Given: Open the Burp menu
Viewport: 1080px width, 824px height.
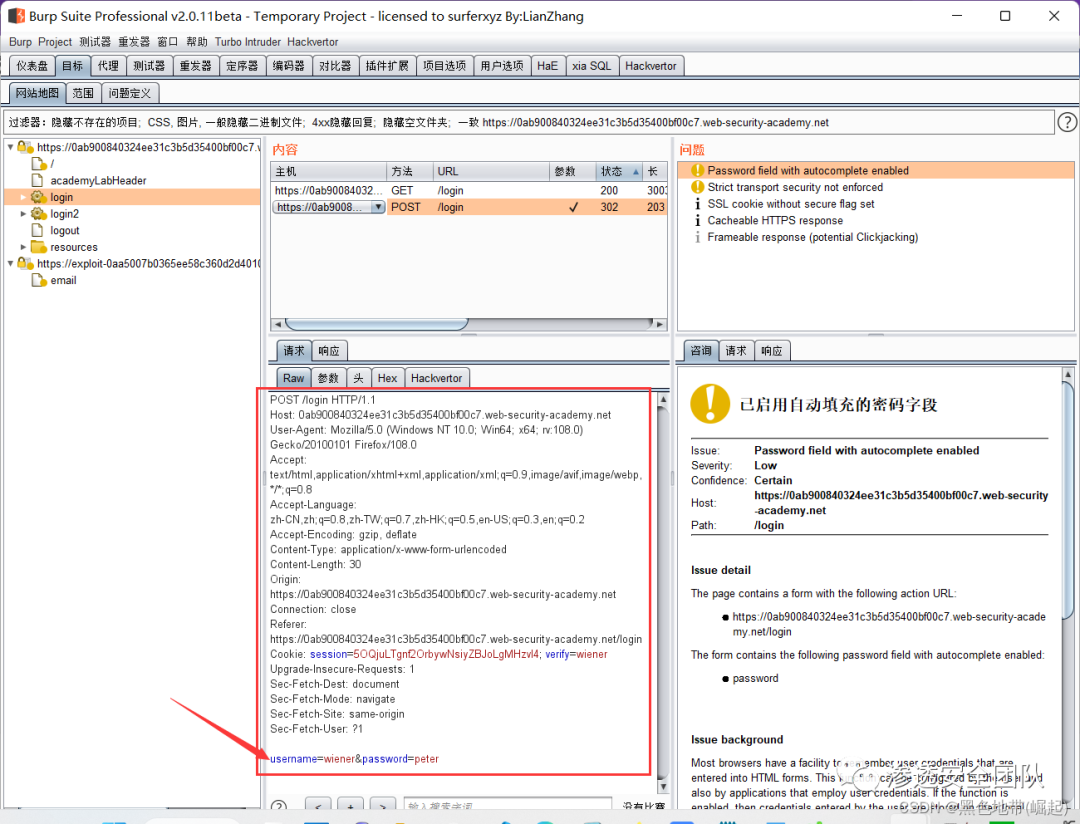Looking at the screenshot, I should (x=21, y=42).
